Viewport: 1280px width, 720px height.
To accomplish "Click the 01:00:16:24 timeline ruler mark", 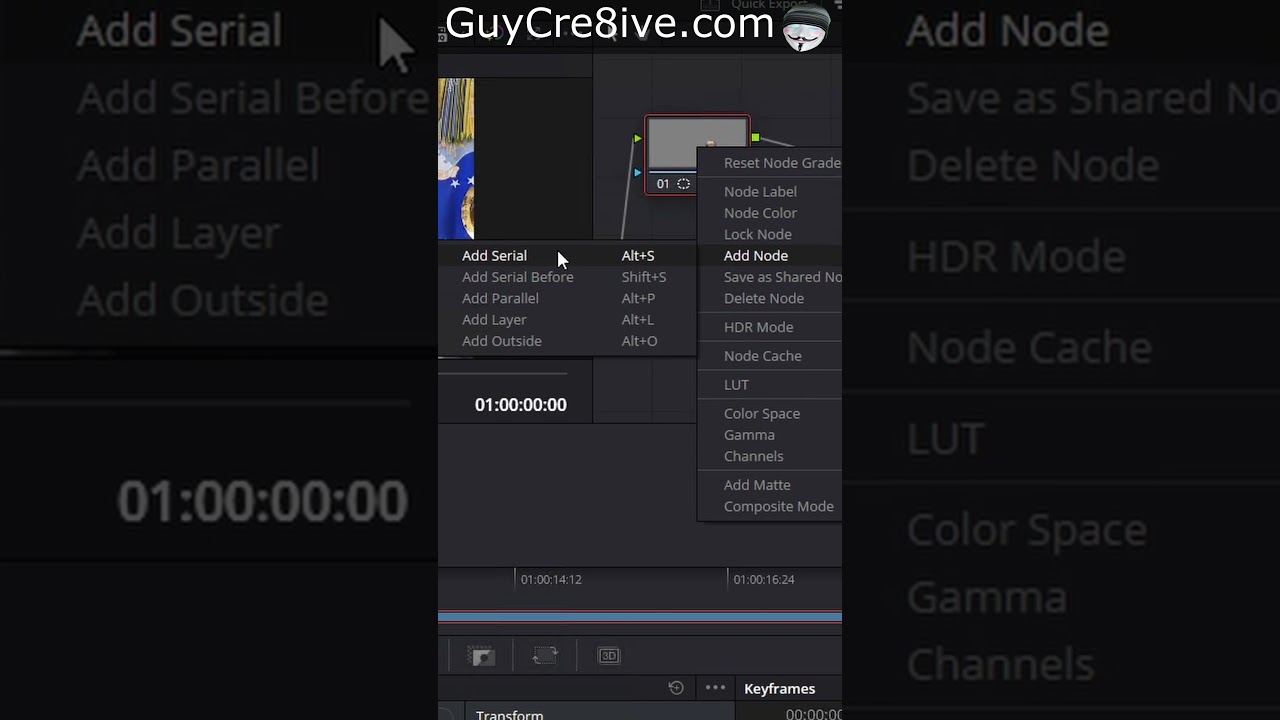I will click(764, 580).
